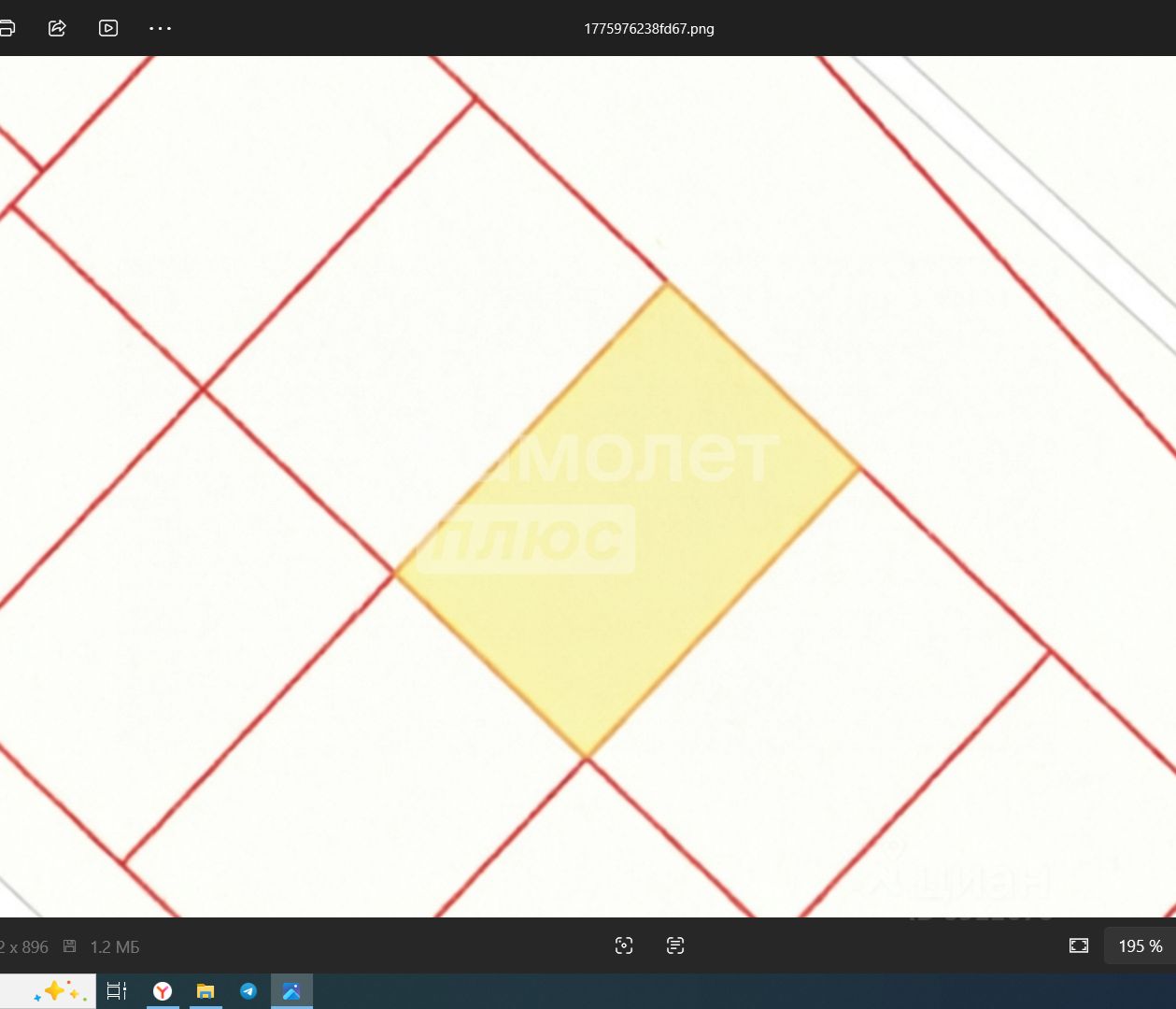Open the three-dots more options menu
The width and height of the screenshot is (1176, 1009).
[x=160, y=28]
